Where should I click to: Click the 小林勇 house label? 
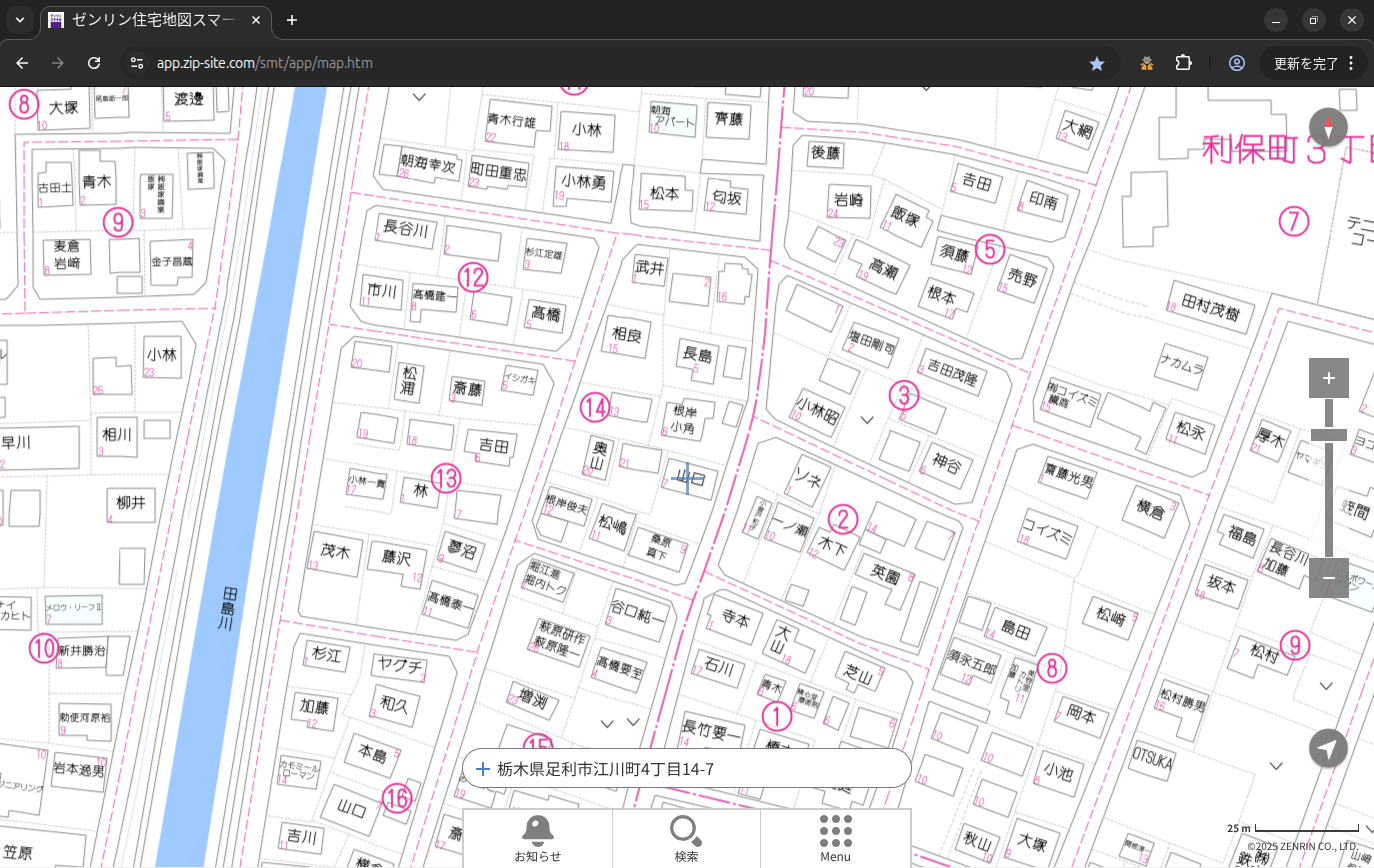(x=584, y=182)
